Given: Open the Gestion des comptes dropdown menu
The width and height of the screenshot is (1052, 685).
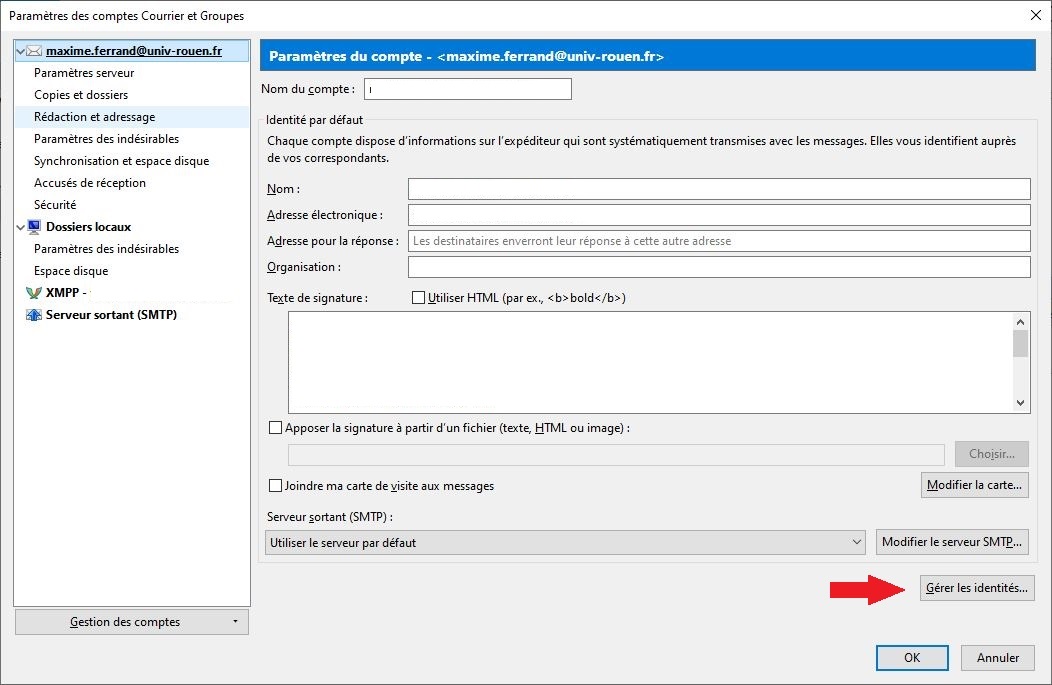Looking at the screenshot, I should point(132,622).
